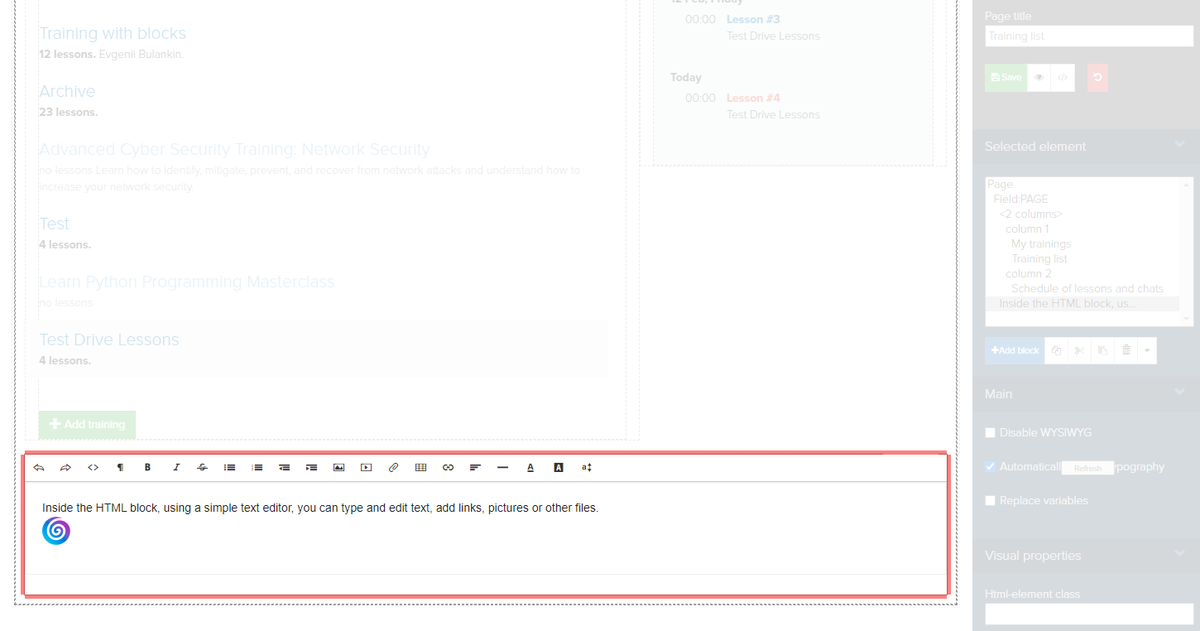1200x631 pixels.
Task: Click the green Add training button
Action: [87, 424]
